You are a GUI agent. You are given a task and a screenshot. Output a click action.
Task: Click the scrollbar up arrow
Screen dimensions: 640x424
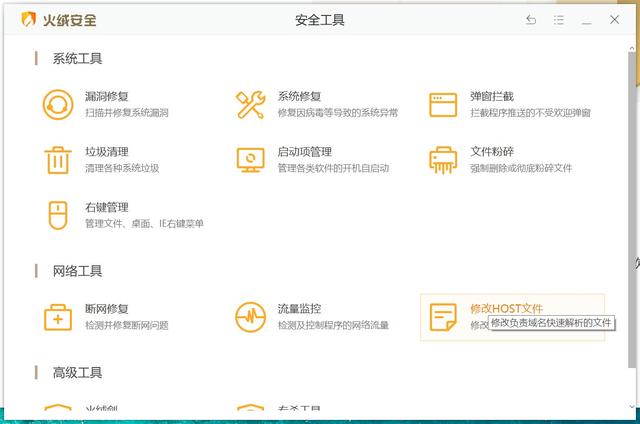[x=632, y=48]
